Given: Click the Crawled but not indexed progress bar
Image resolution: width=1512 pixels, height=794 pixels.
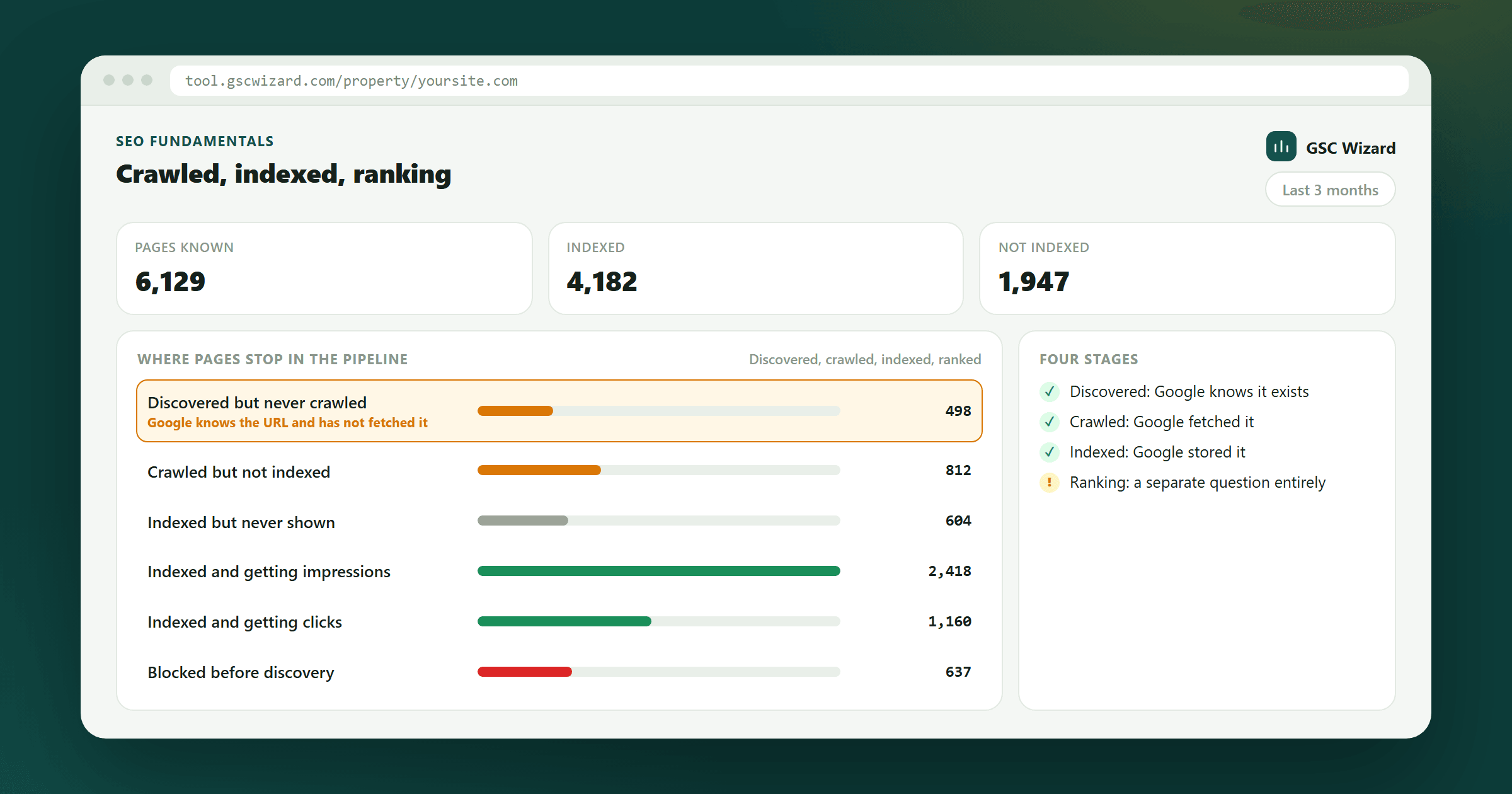Looking at the screenshot, I should (659, 470).
